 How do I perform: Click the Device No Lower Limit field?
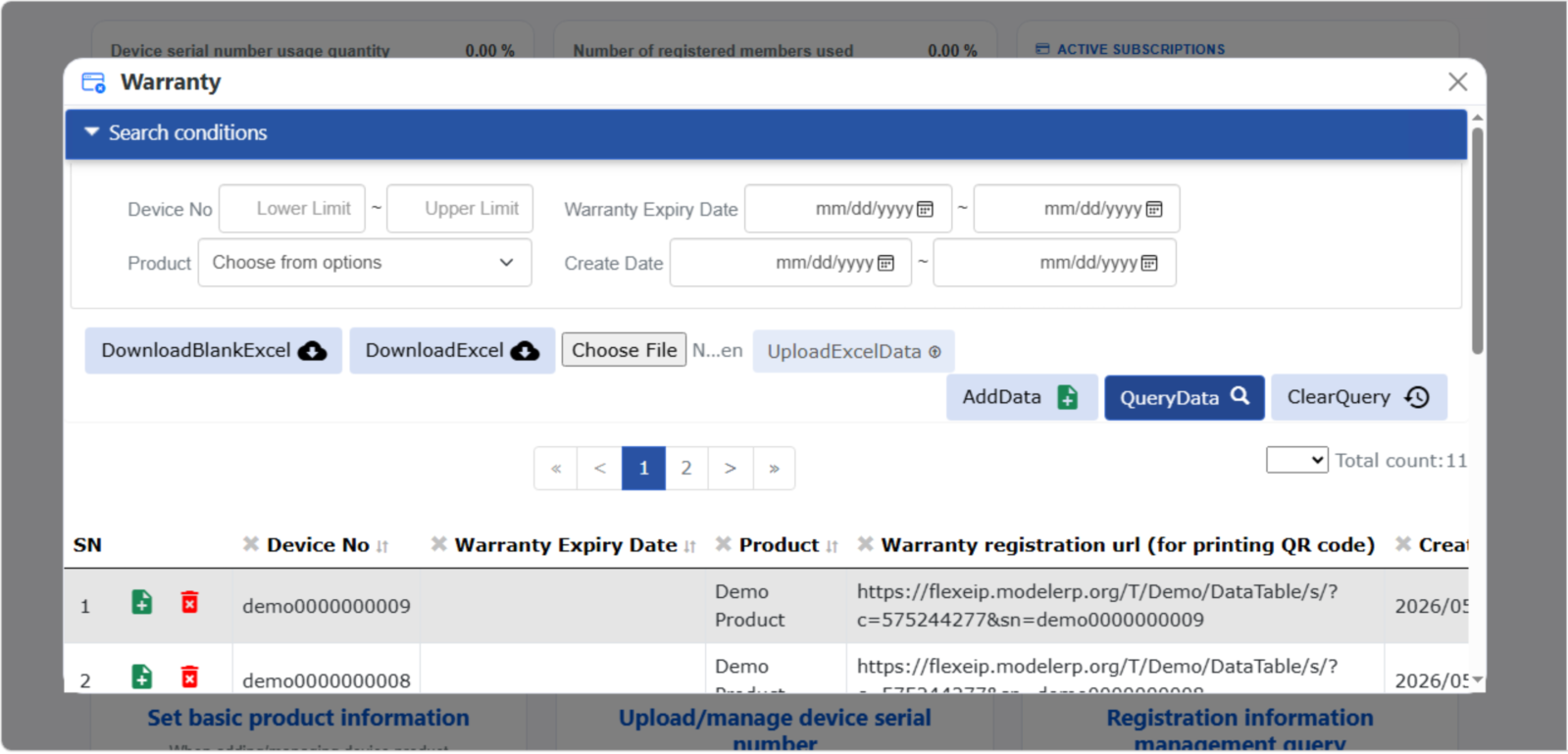click(292, 209)
